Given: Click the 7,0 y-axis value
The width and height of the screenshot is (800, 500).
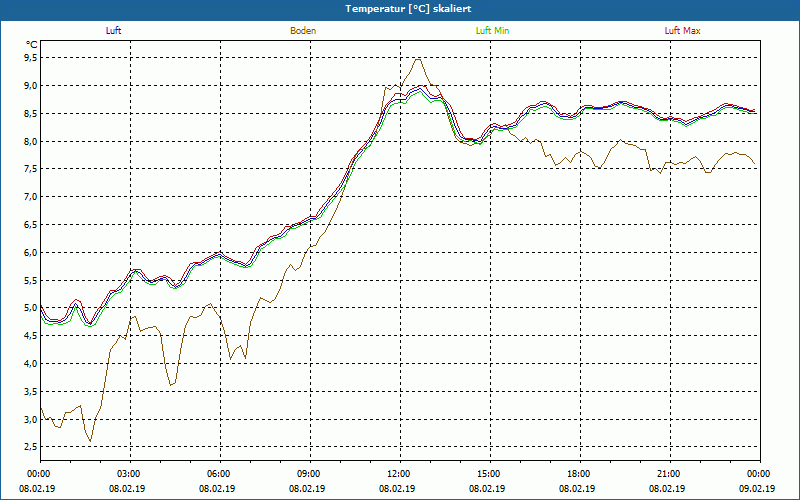Looking at the screenshot, I should (31, 197).
